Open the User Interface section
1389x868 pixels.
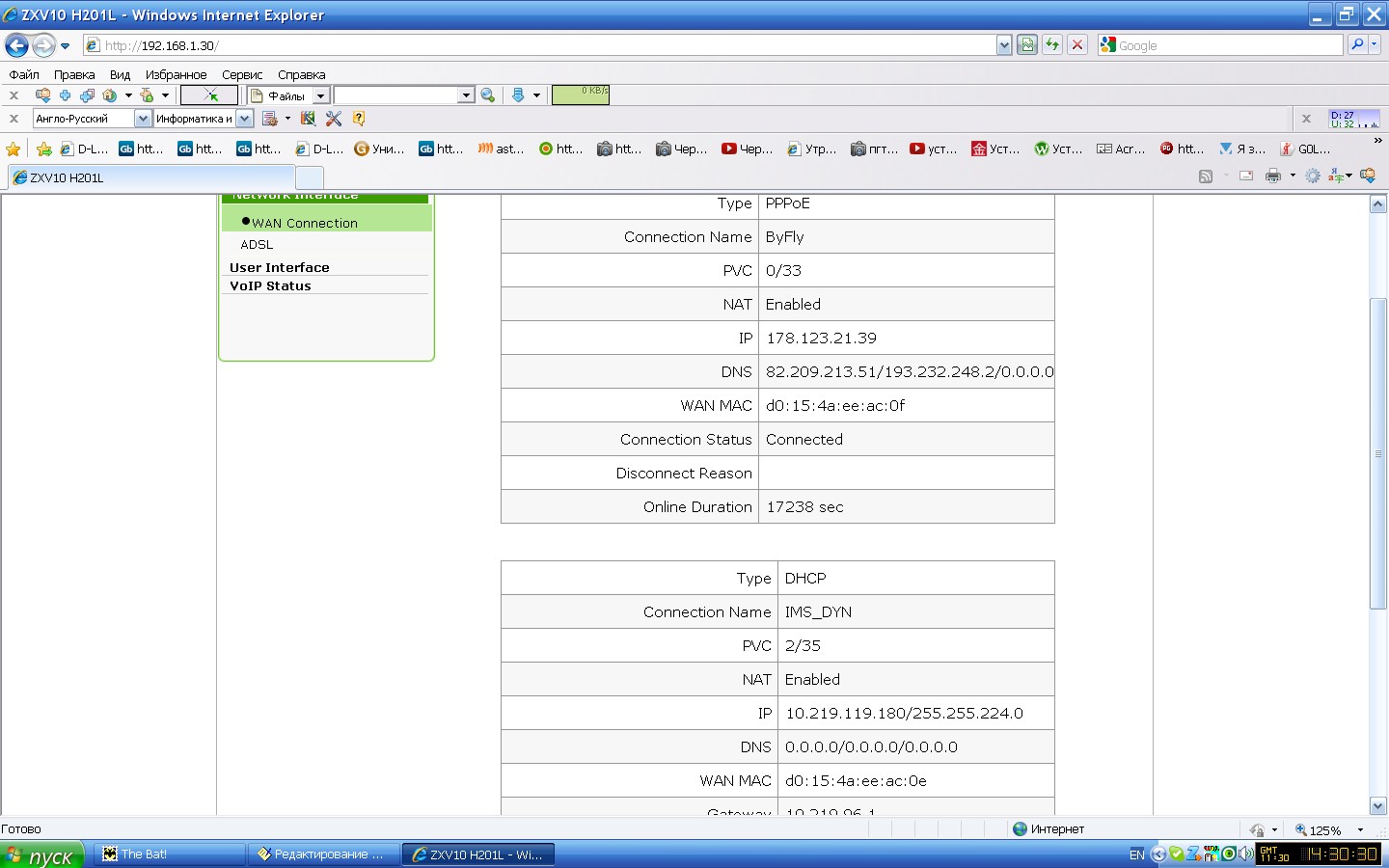[x=280, y=267]
